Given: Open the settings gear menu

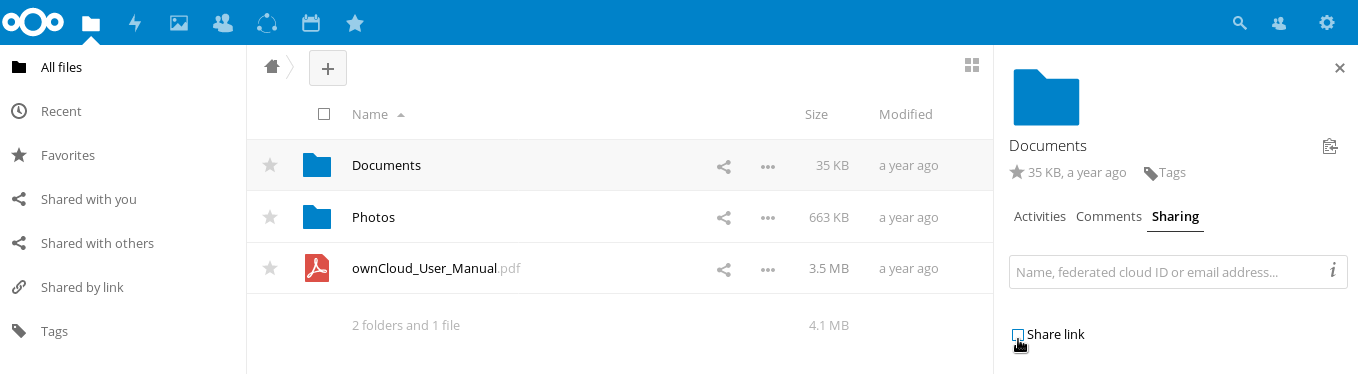Looking at the screenshot, I should click(1327, 23).
